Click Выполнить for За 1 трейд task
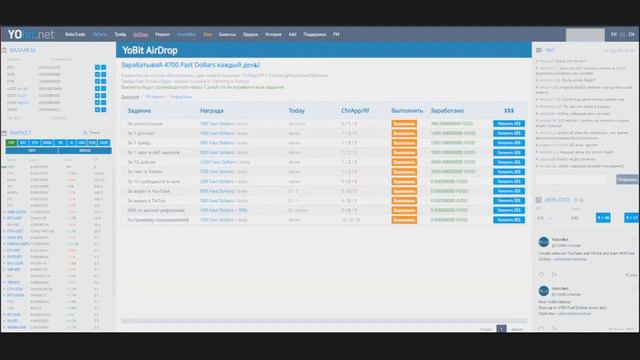The width and height of the screenshot is (640, 360). click(x=404, y=143)
